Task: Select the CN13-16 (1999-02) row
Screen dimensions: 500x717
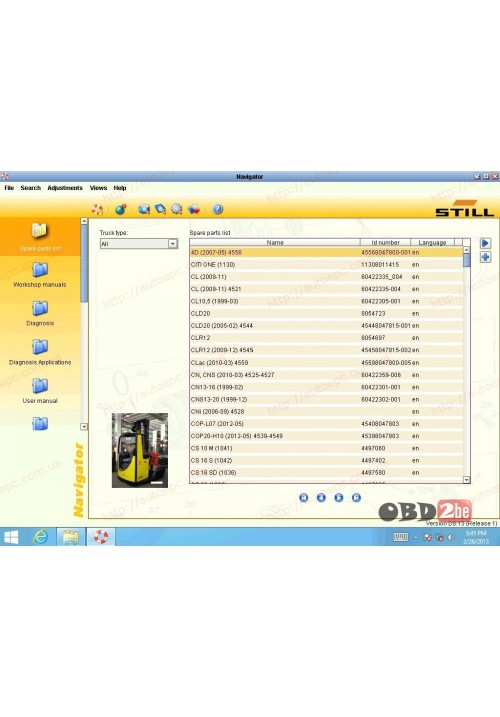Action: pyautogui.click(x=326, y=387)
